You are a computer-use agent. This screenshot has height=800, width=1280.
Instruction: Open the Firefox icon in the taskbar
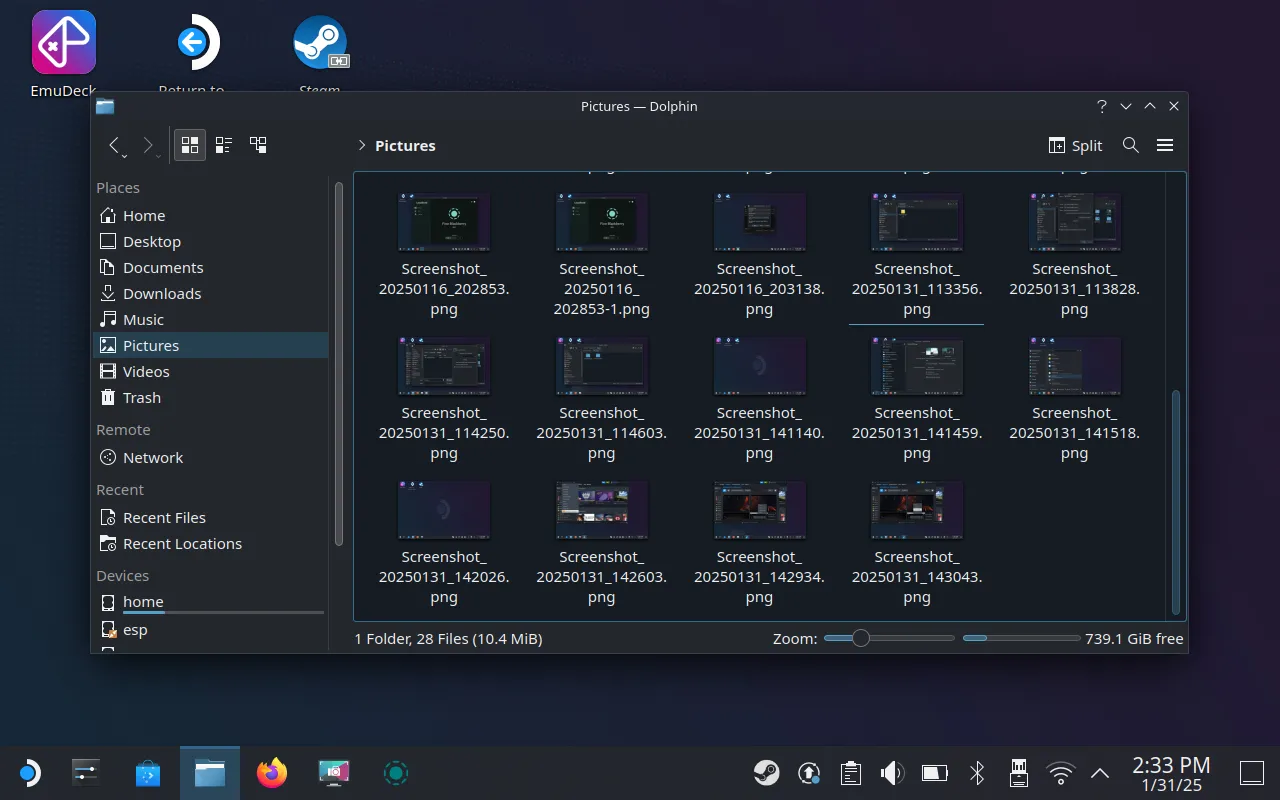click(x=271, y=773)
